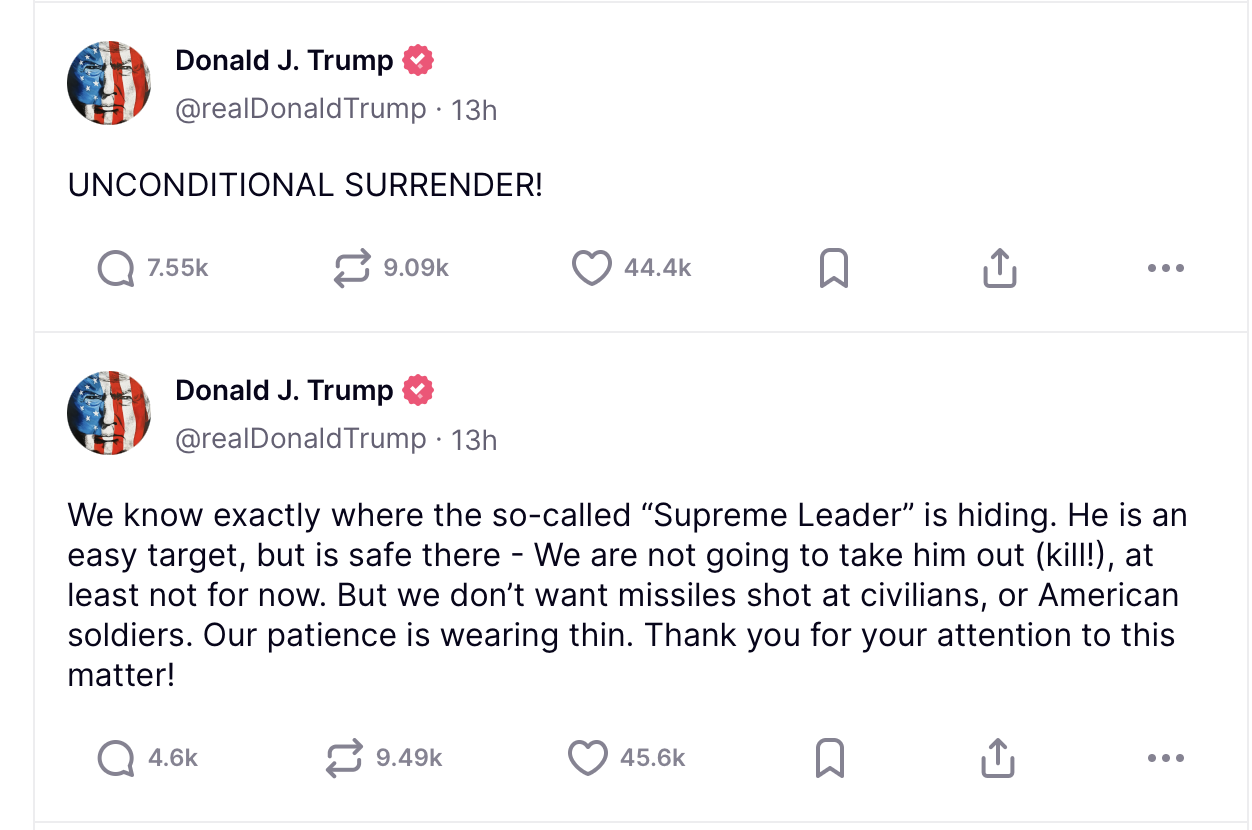Reply to the UNCONDITIONAL SURRENDER post
Viewport: 1252px width, 830px height.
click(x=117, y=268)
